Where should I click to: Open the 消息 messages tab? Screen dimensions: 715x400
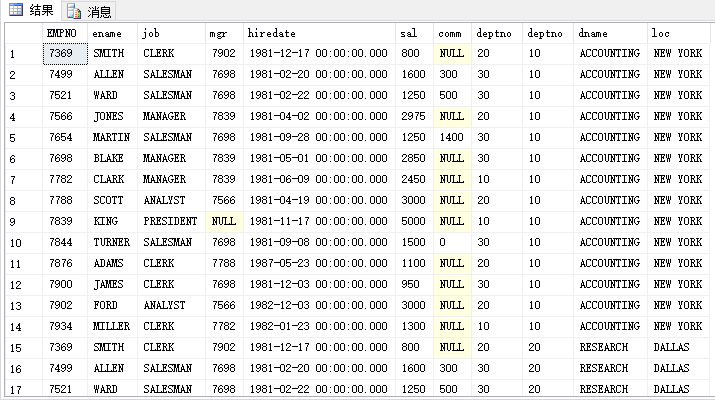click(89, 11)
